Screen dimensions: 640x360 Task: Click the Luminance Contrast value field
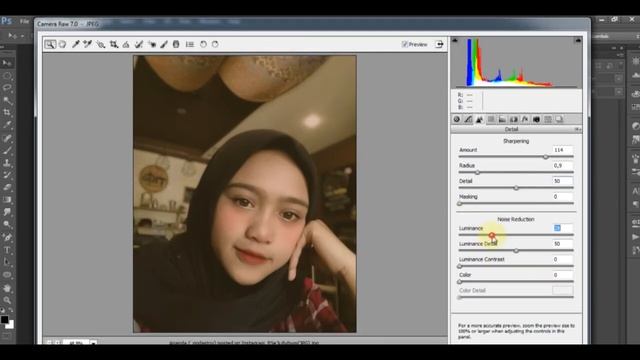coord(562,259)
